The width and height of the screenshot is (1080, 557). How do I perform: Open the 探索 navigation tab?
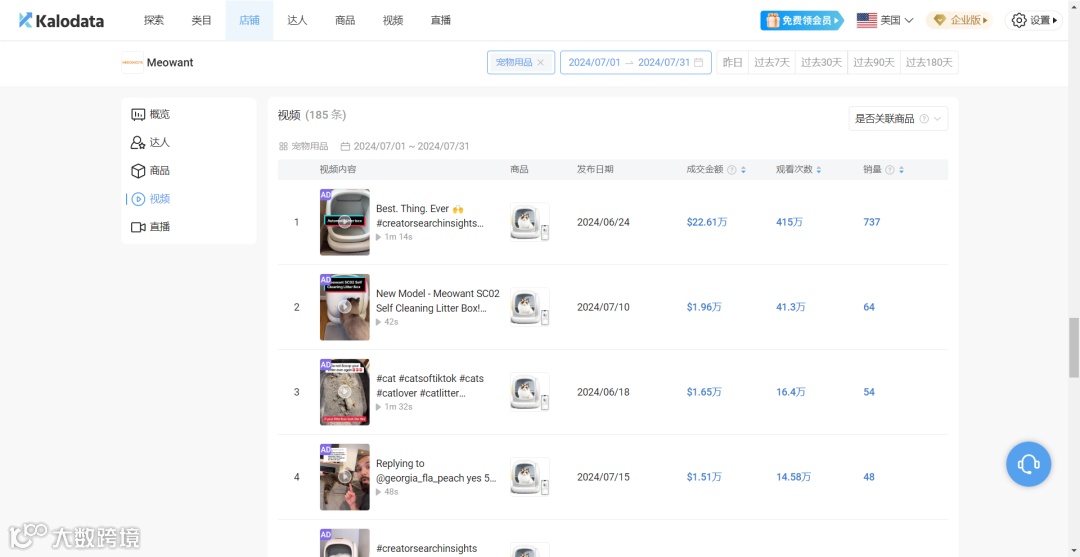154,21
